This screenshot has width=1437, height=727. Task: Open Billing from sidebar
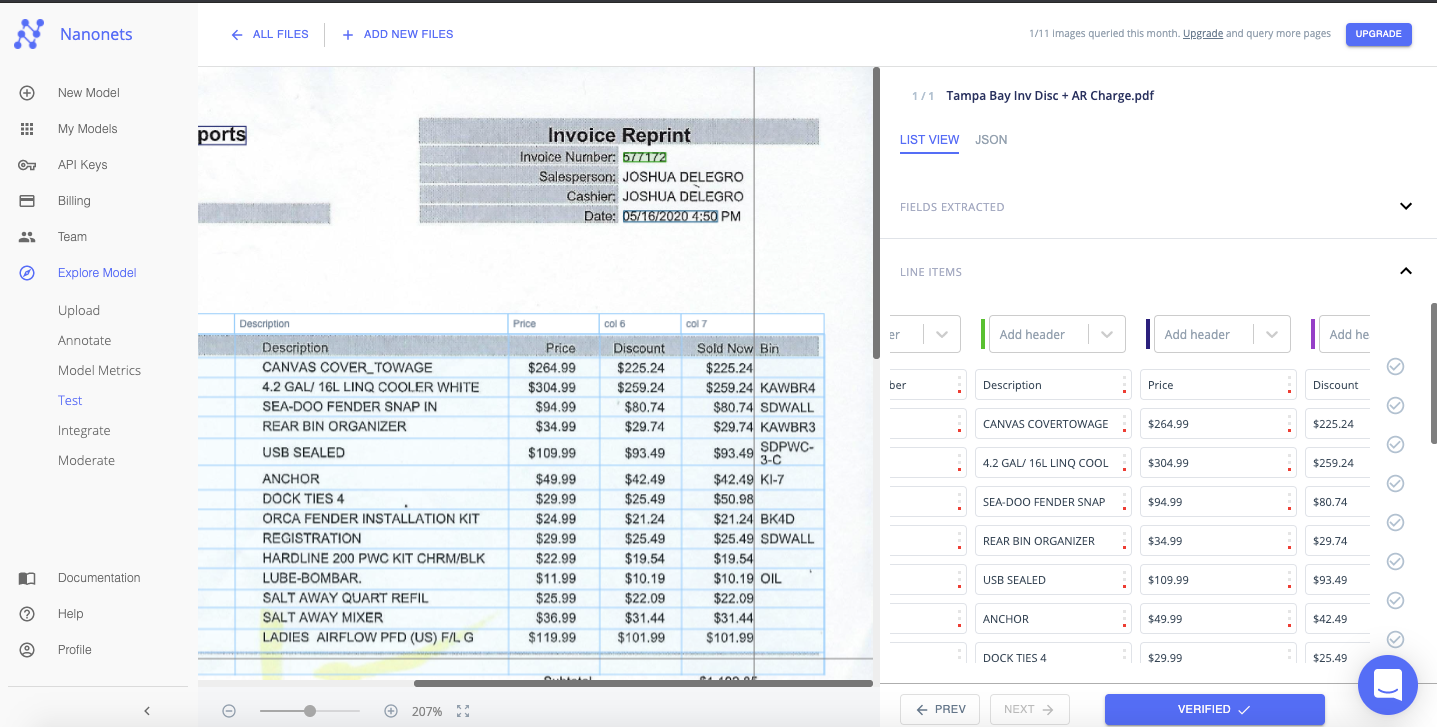[x=74, y=201]
